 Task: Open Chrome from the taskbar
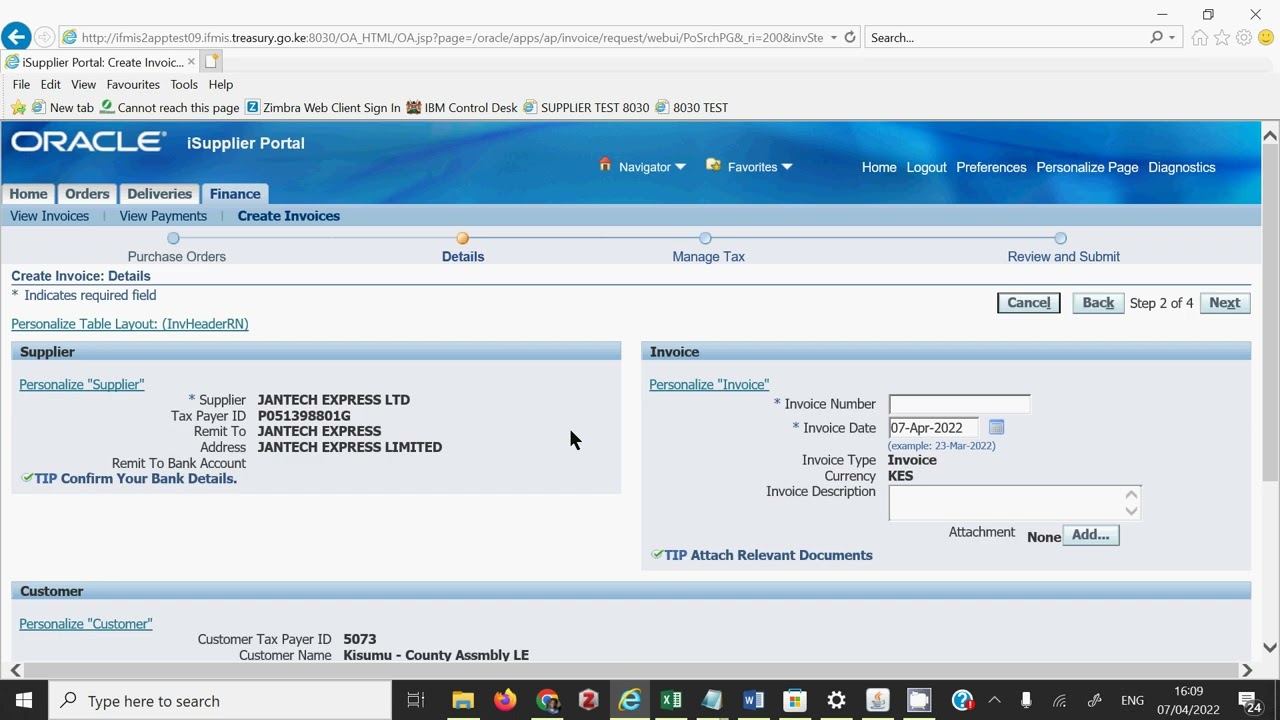tap(547, 701)
